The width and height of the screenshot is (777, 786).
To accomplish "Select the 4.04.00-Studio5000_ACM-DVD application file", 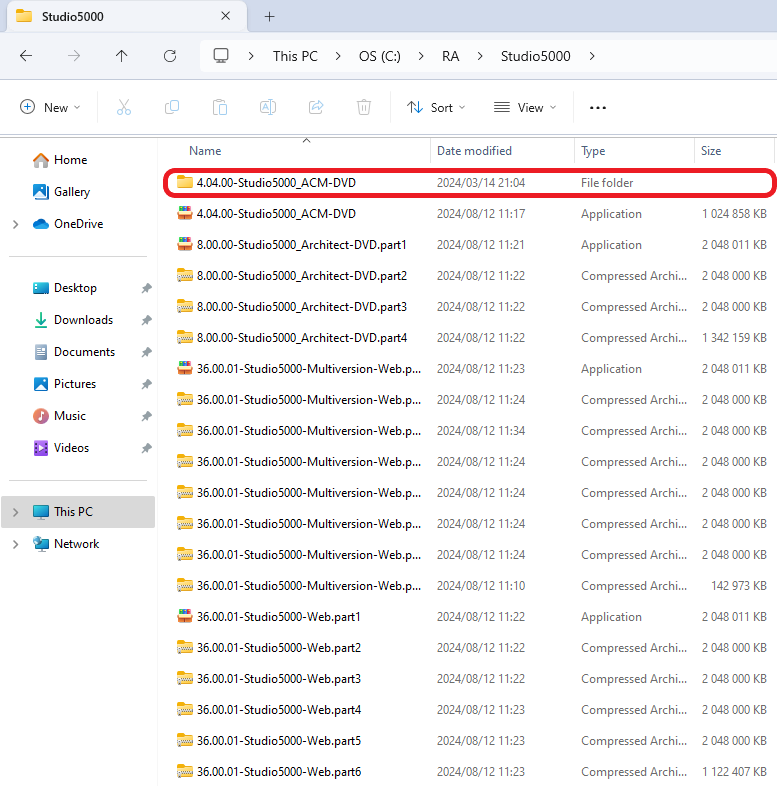I will click(x=470, y=214).
